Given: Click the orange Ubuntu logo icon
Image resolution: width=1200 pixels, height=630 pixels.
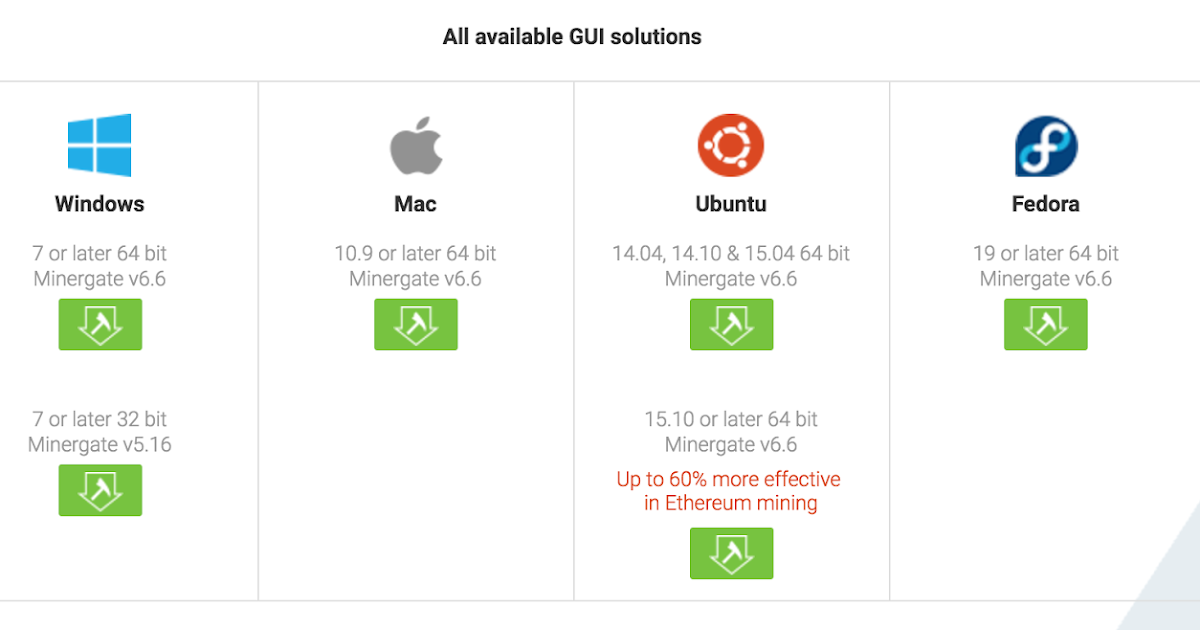Looking at the screenshot, I should [731, 145].
